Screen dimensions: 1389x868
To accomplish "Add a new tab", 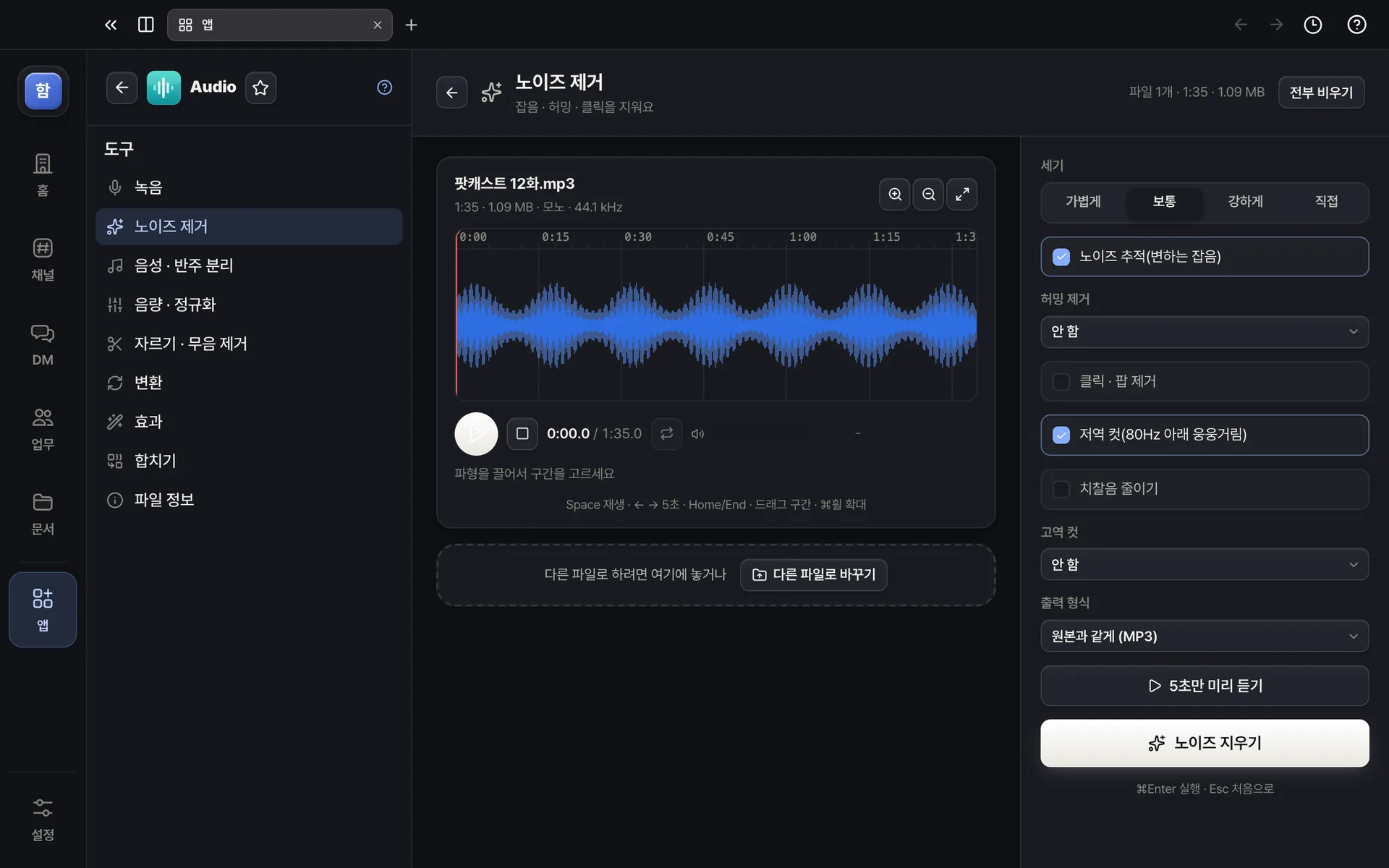I will tap(411, 25).
